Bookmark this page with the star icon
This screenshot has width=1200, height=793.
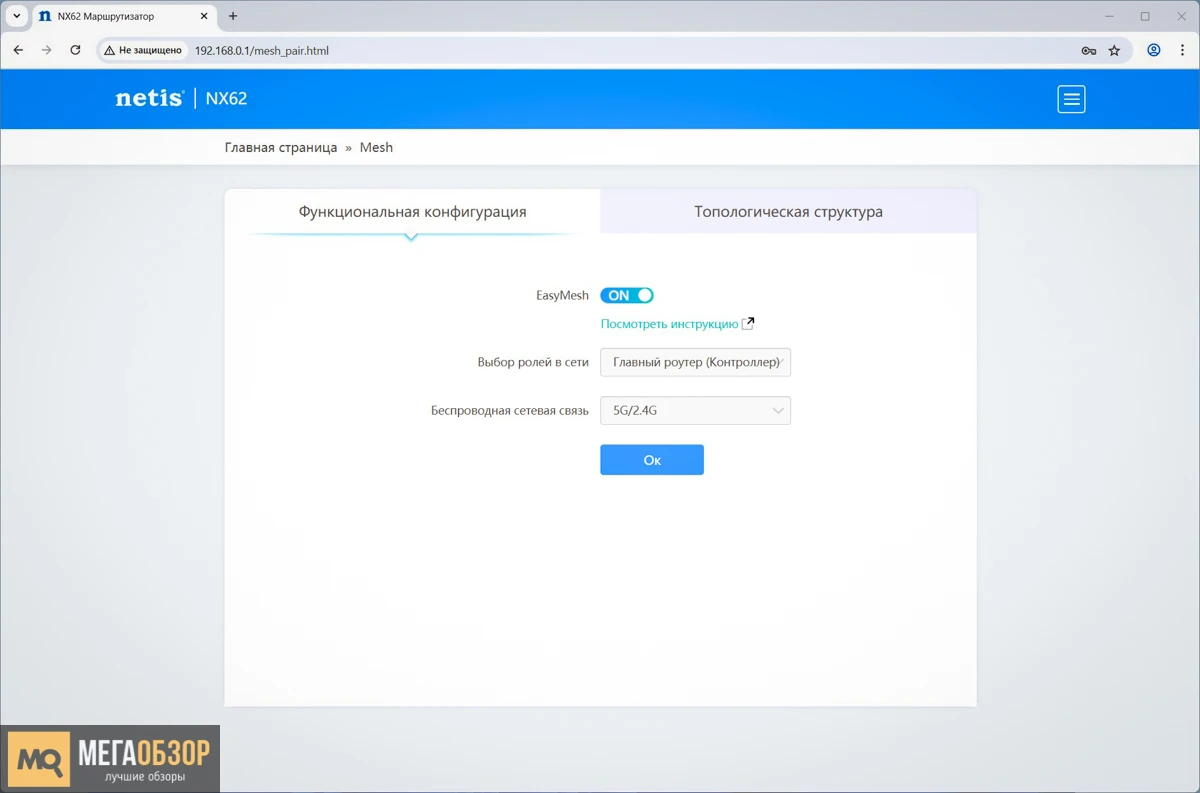[1114, 50]
